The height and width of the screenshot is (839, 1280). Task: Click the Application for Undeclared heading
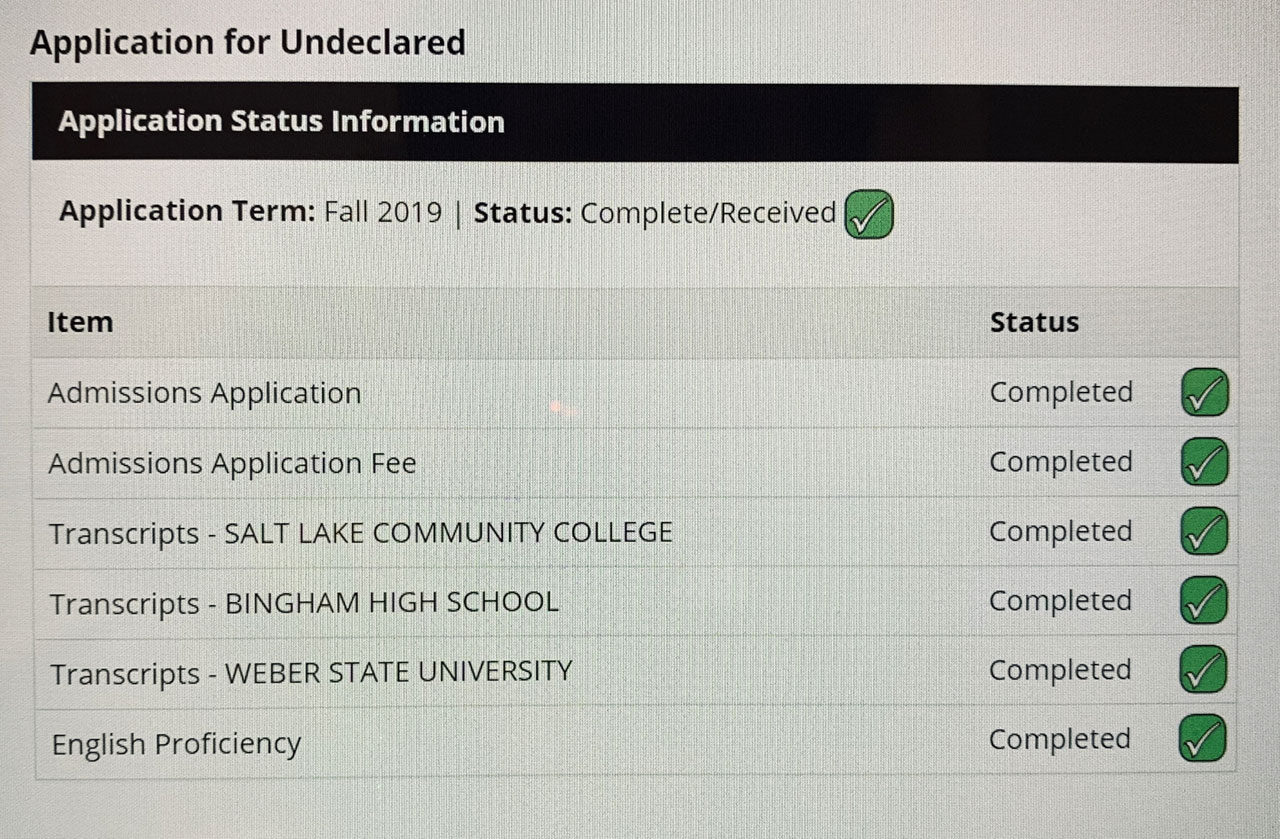point(248,43)
